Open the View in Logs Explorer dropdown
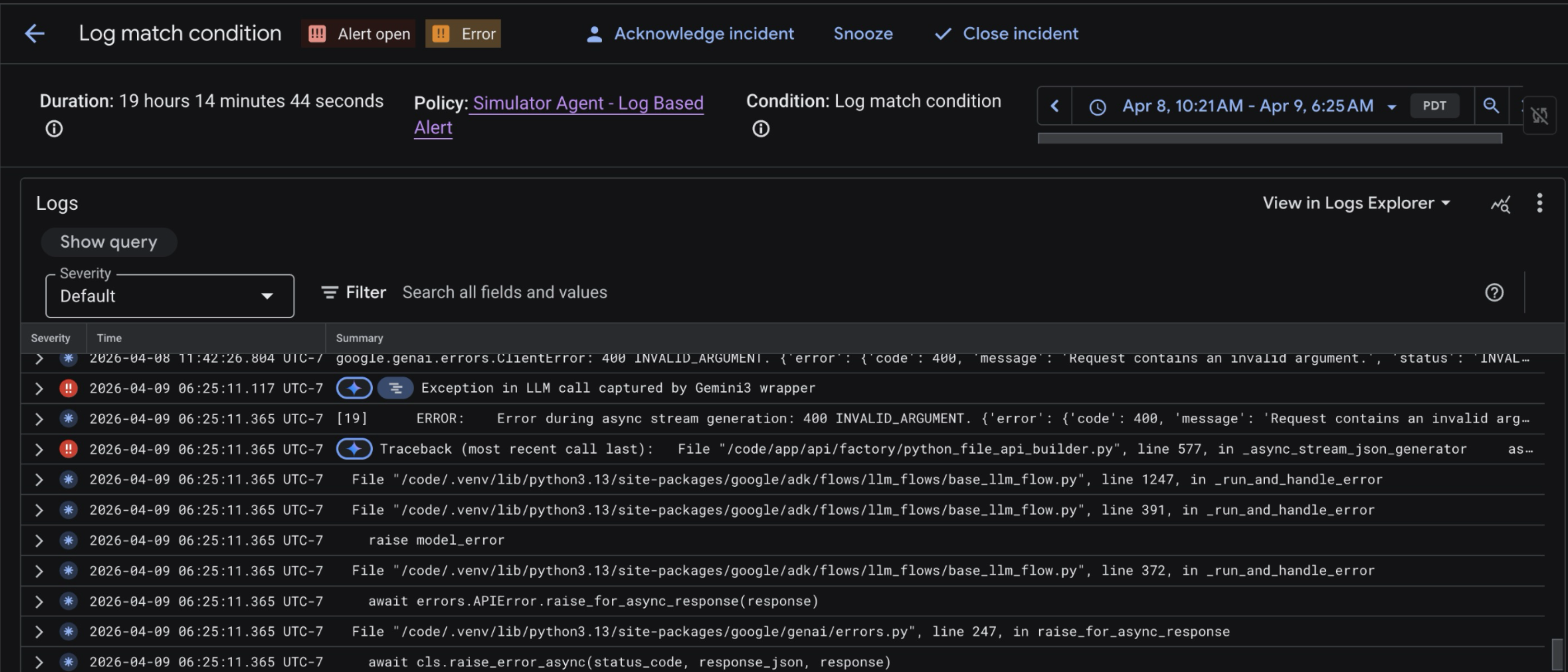Screen dimensions: 1568x672 1356,204
